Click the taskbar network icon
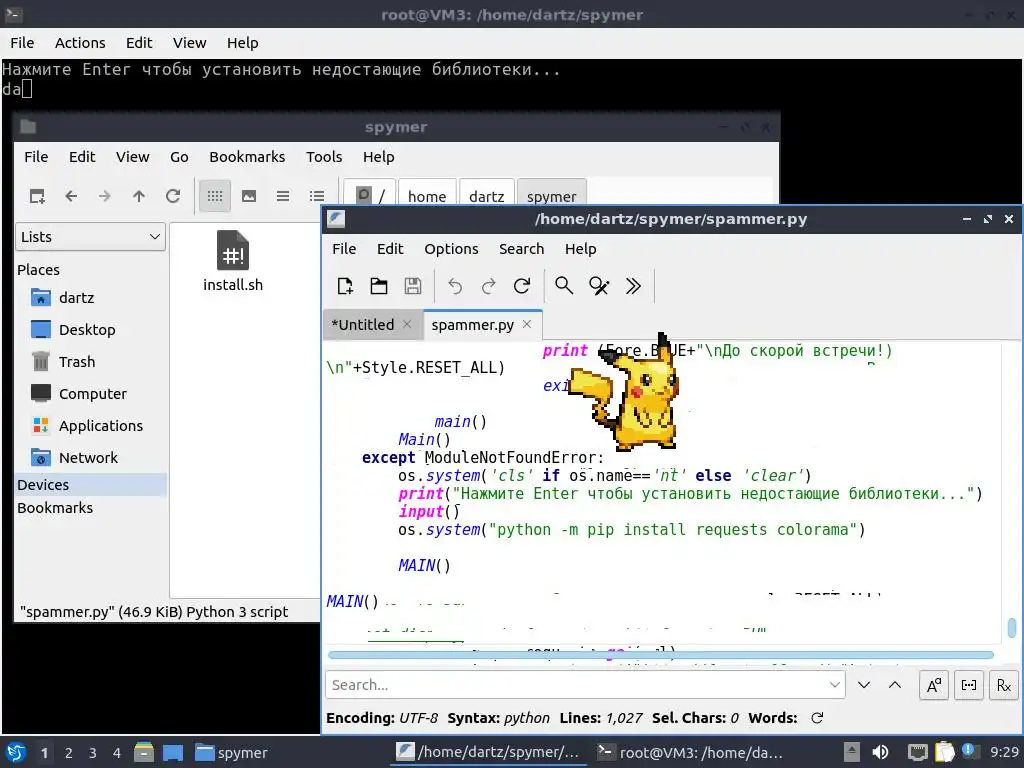1024x768 pixels. (x=918, y=752)
